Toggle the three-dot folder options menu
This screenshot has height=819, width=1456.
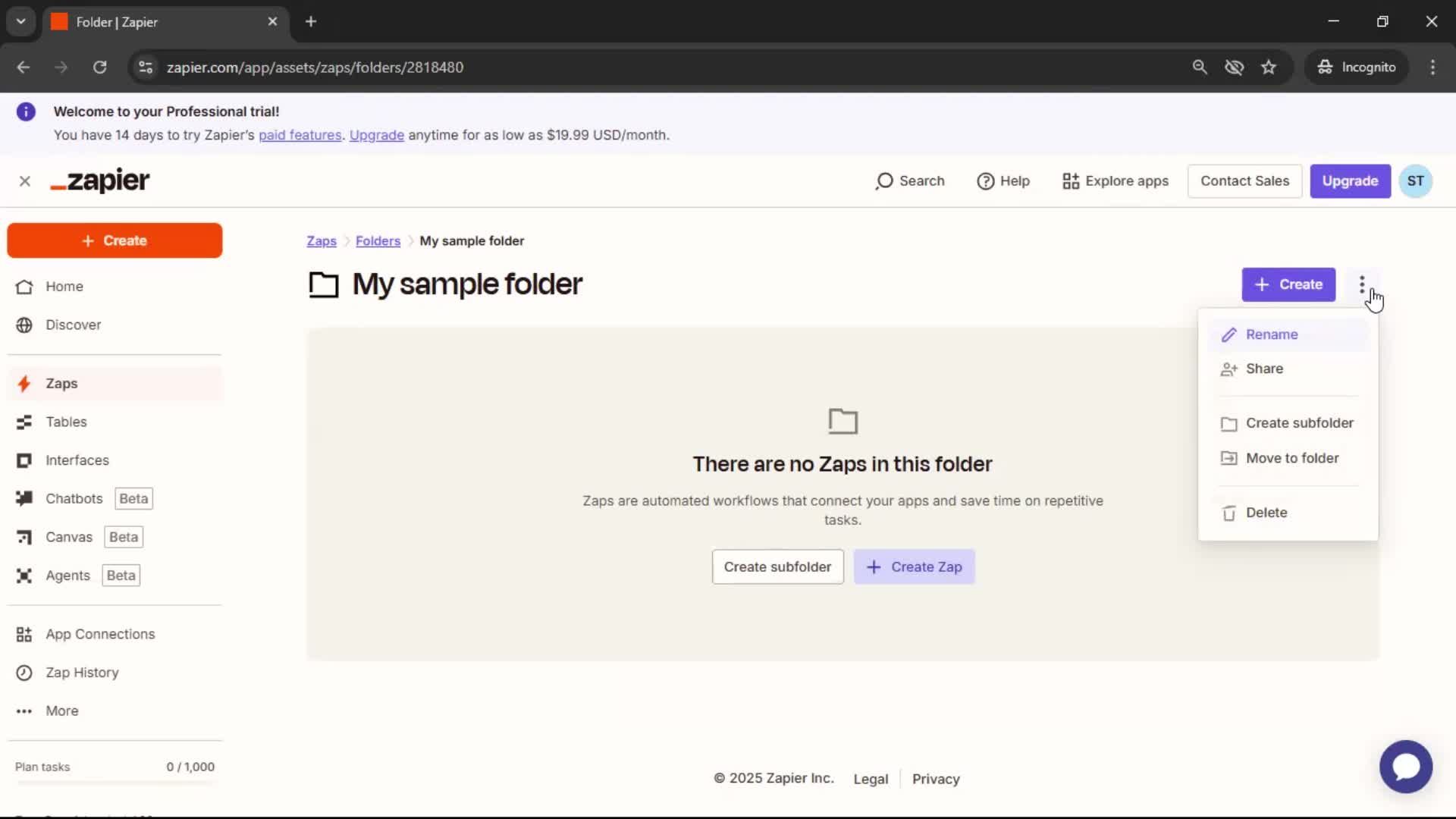tap(1362, 284)
